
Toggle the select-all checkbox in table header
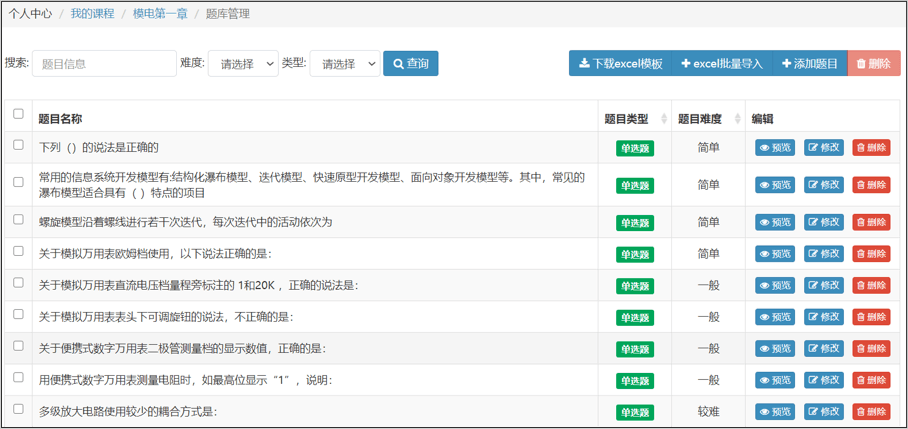click(18, 115)
